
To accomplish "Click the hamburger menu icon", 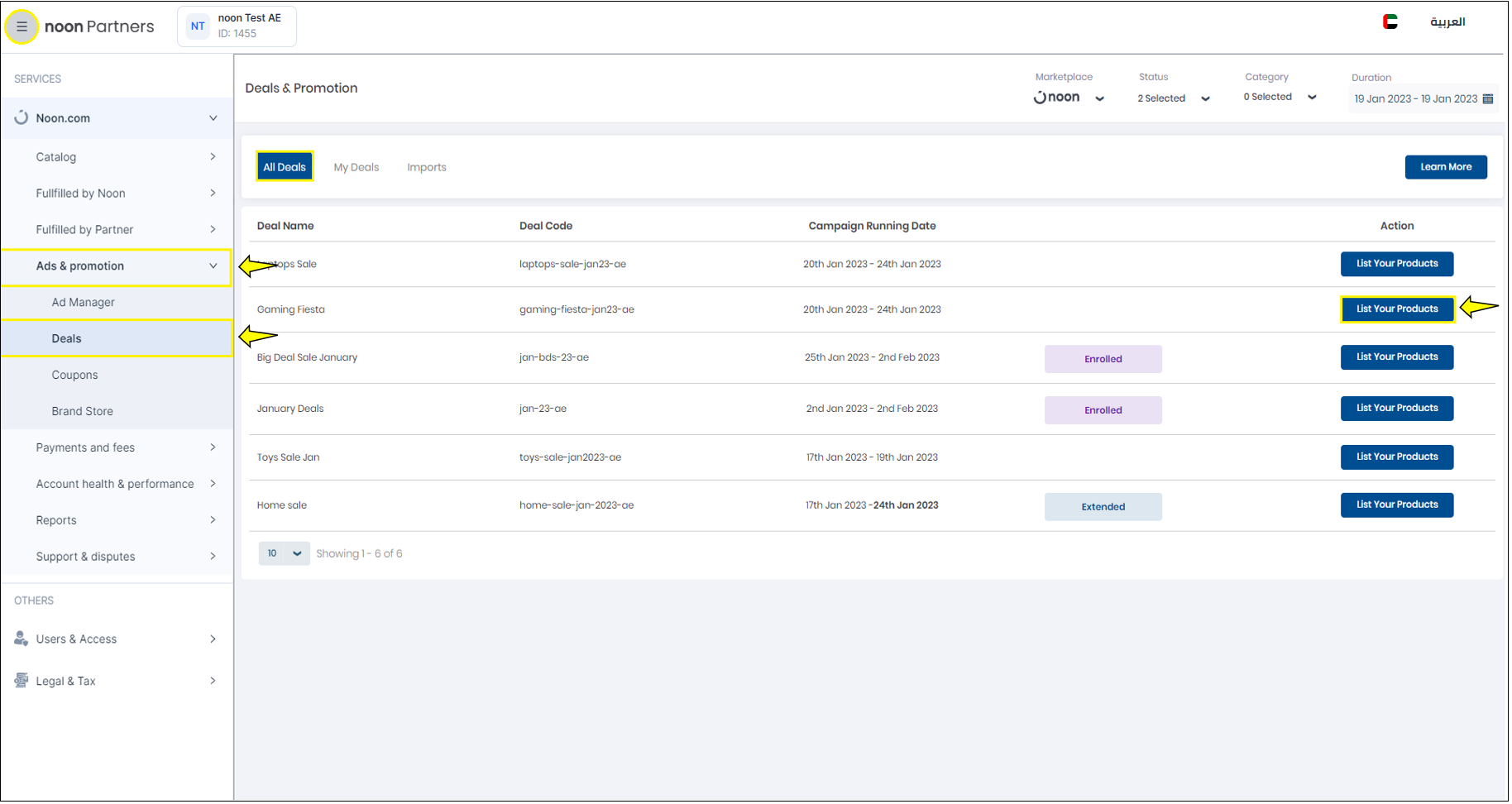I will (x=22, y=26).
